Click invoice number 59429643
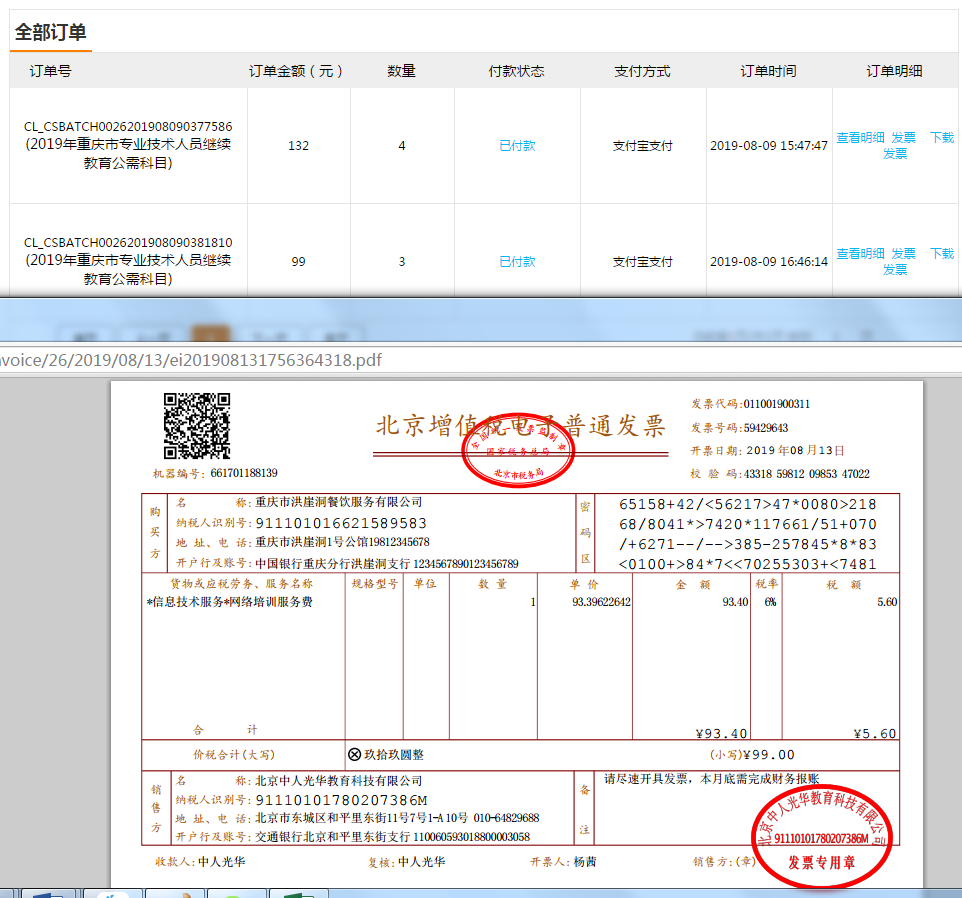This screenshot has height=898, width=962. (x=766, y=428)
